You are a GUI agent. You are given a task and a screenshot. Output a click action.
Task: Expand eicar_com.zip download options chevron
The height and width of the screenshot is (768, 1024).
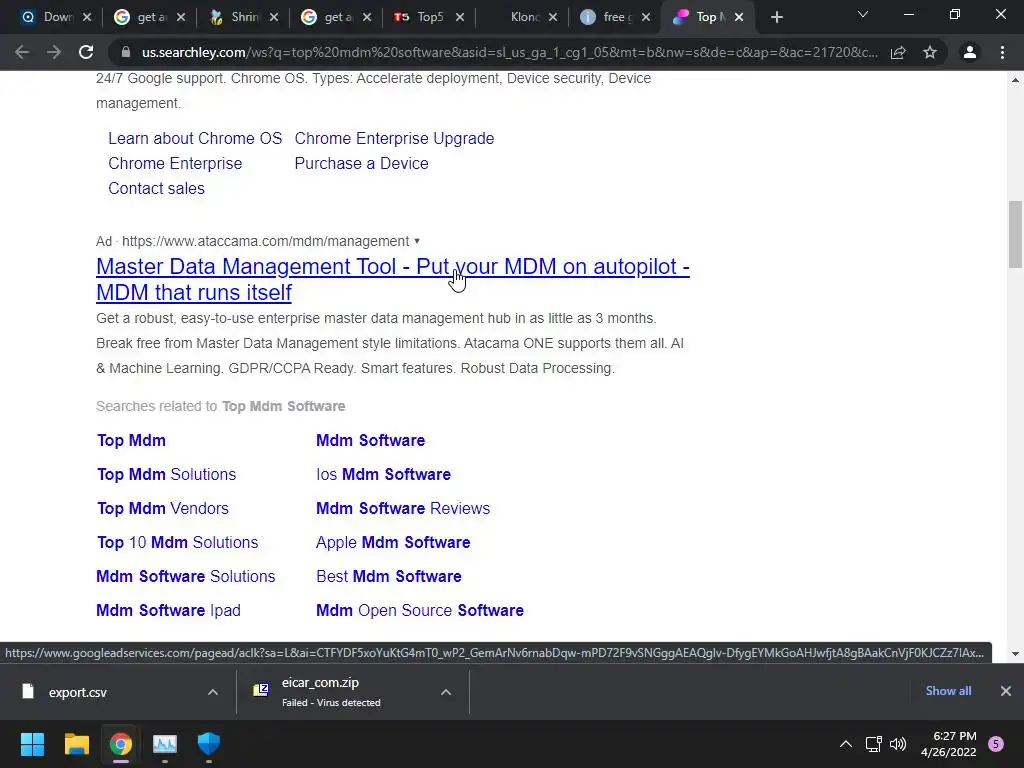[x=446, y=692]
